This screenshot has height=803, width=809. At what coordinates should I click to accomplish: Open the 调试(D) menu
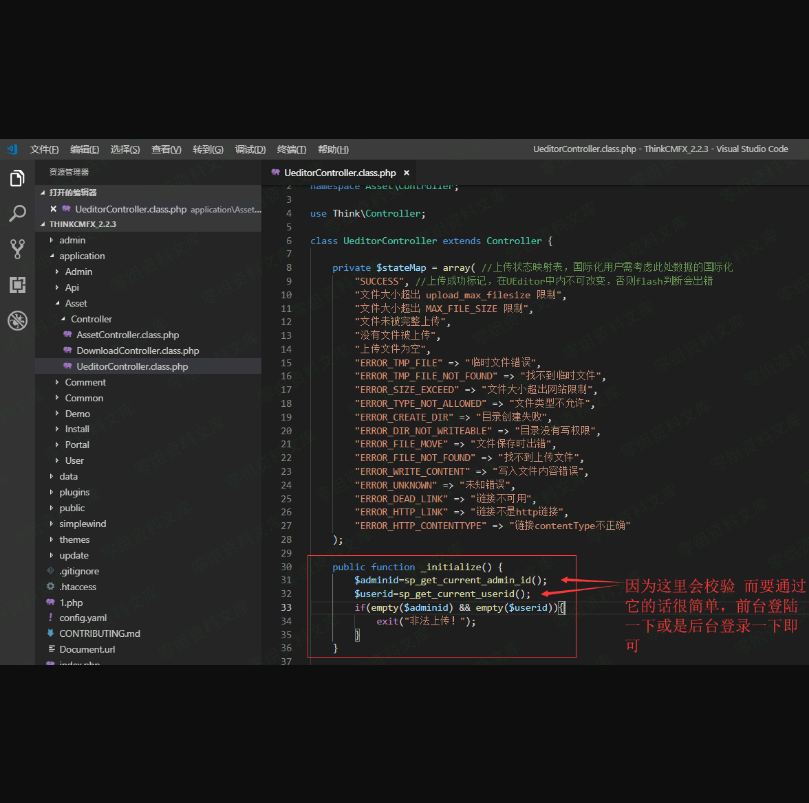250,149
